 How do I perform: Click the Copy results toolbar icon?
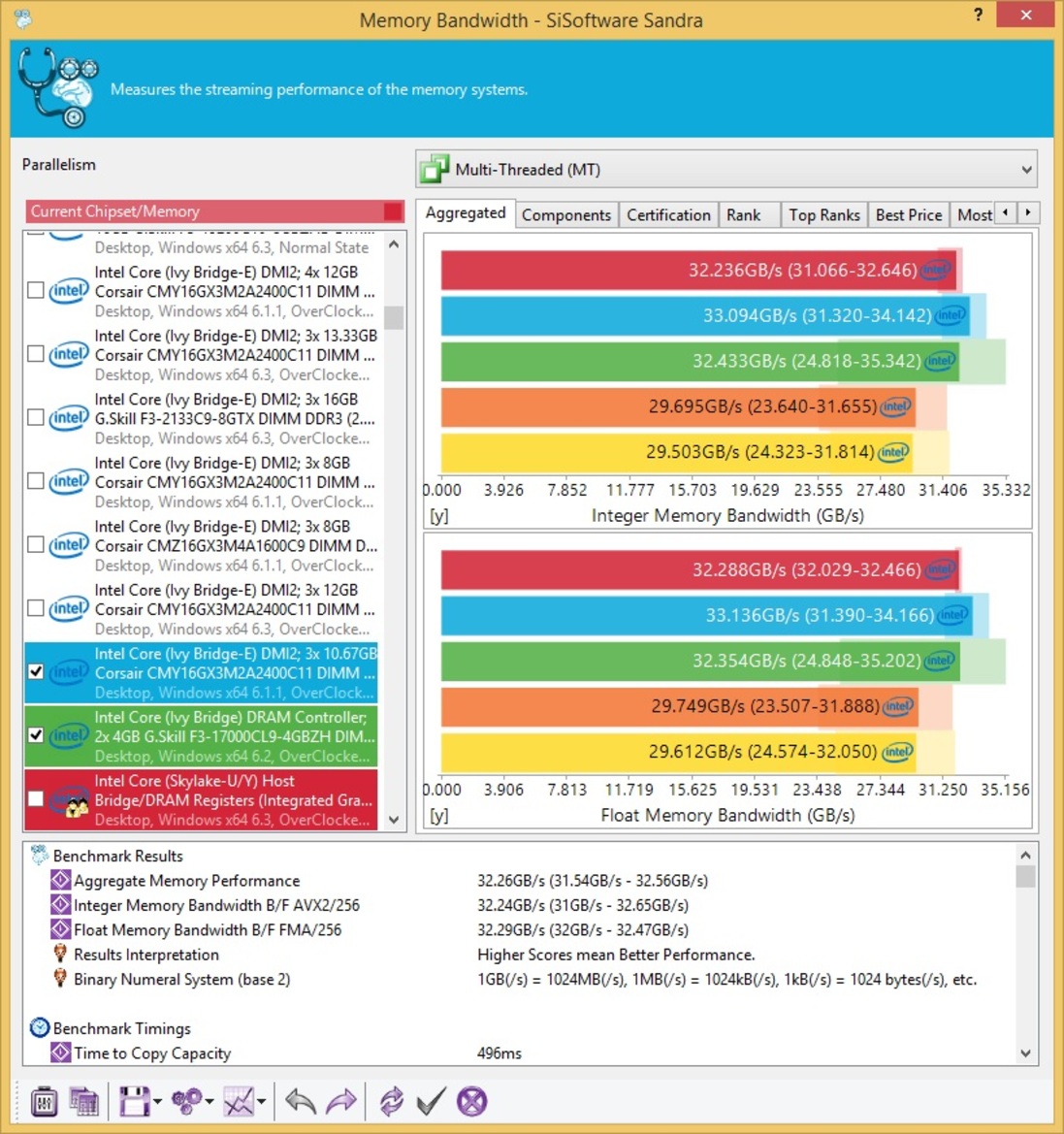point(84,1101)
